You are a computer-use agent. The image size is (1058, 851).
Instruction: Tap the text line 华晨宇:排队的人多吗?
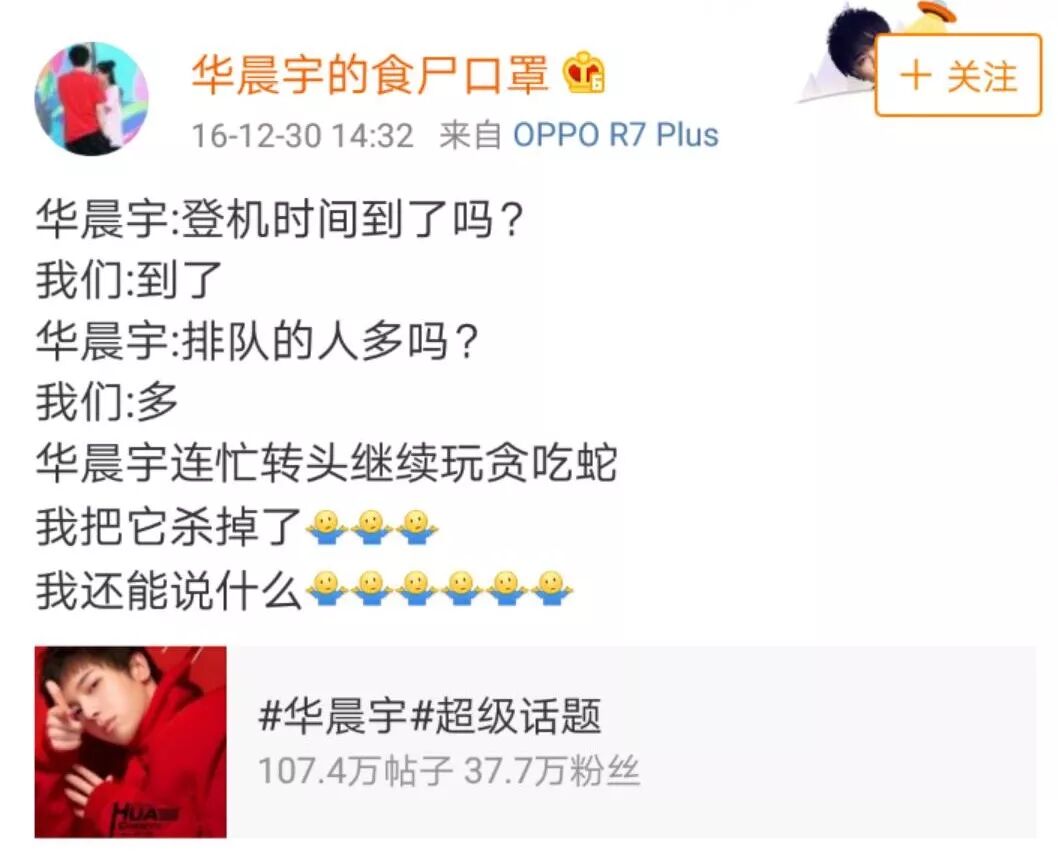257,341
